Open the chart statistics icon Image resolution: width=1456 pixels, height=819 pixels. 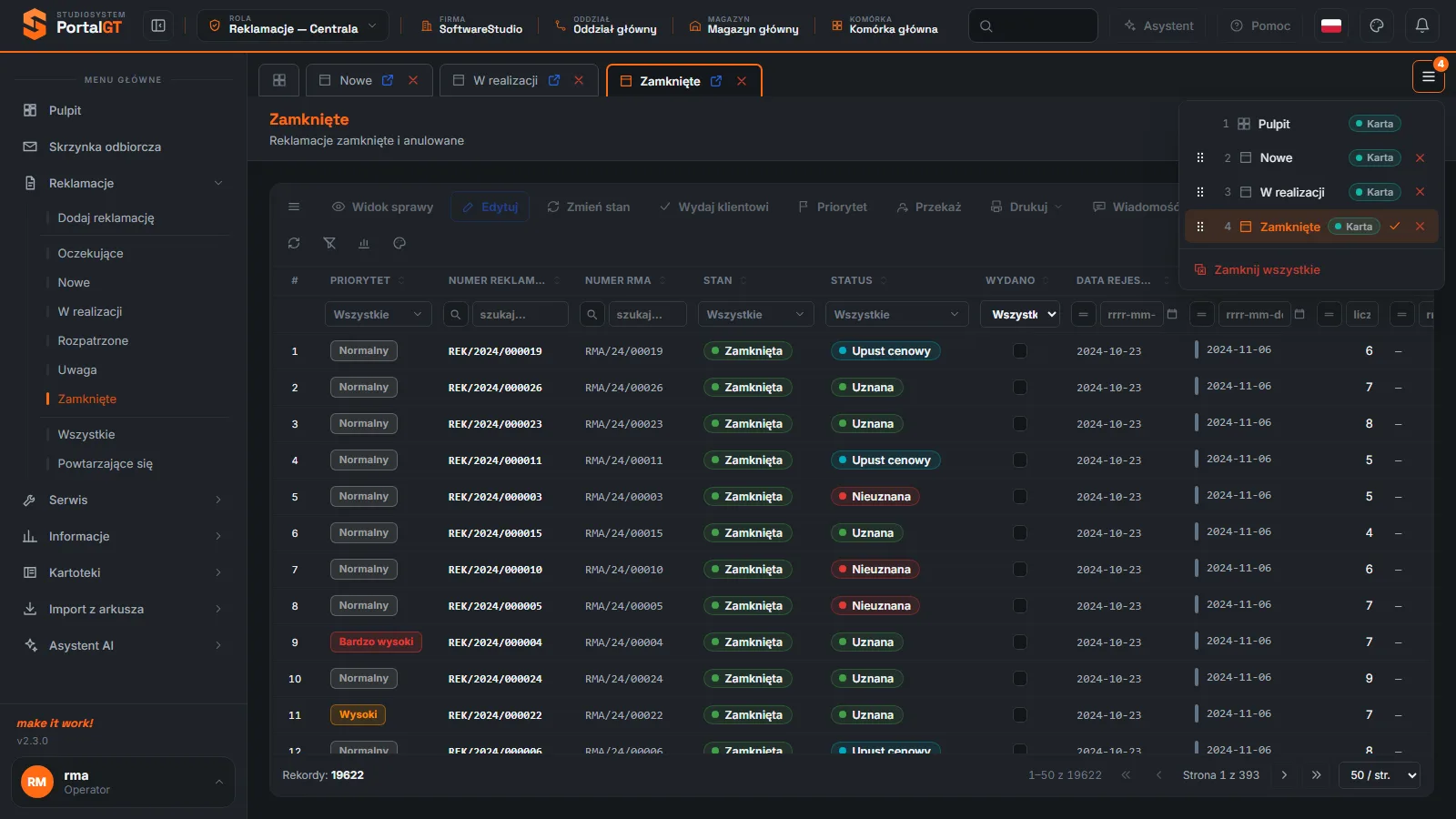tap(364, 243)
